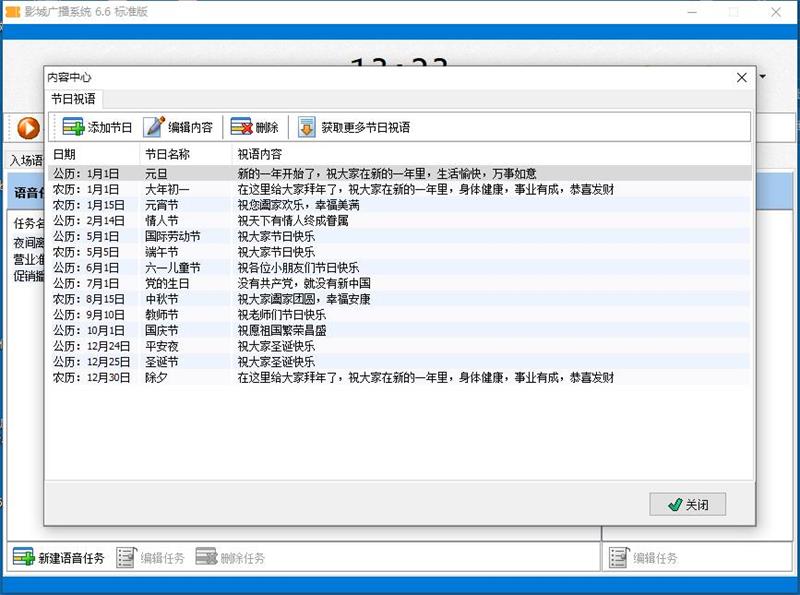Viewport: 800px width, 595px height.
Task: Close the 内容中心 dialog with X
Action: (741, 77)
